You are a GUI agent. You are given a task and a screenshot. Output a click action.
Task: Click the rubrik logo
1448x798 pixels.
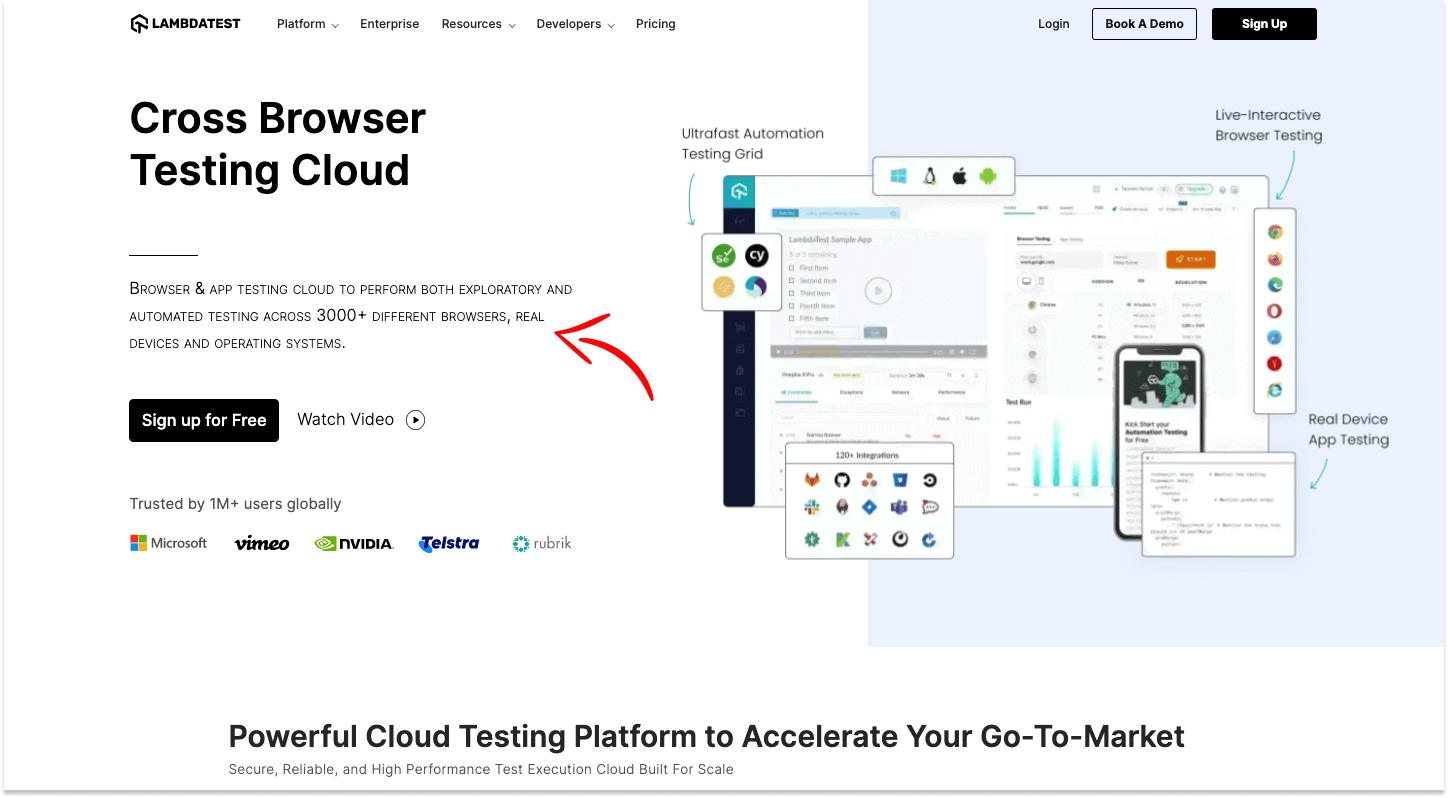click(x=542, y=543)
